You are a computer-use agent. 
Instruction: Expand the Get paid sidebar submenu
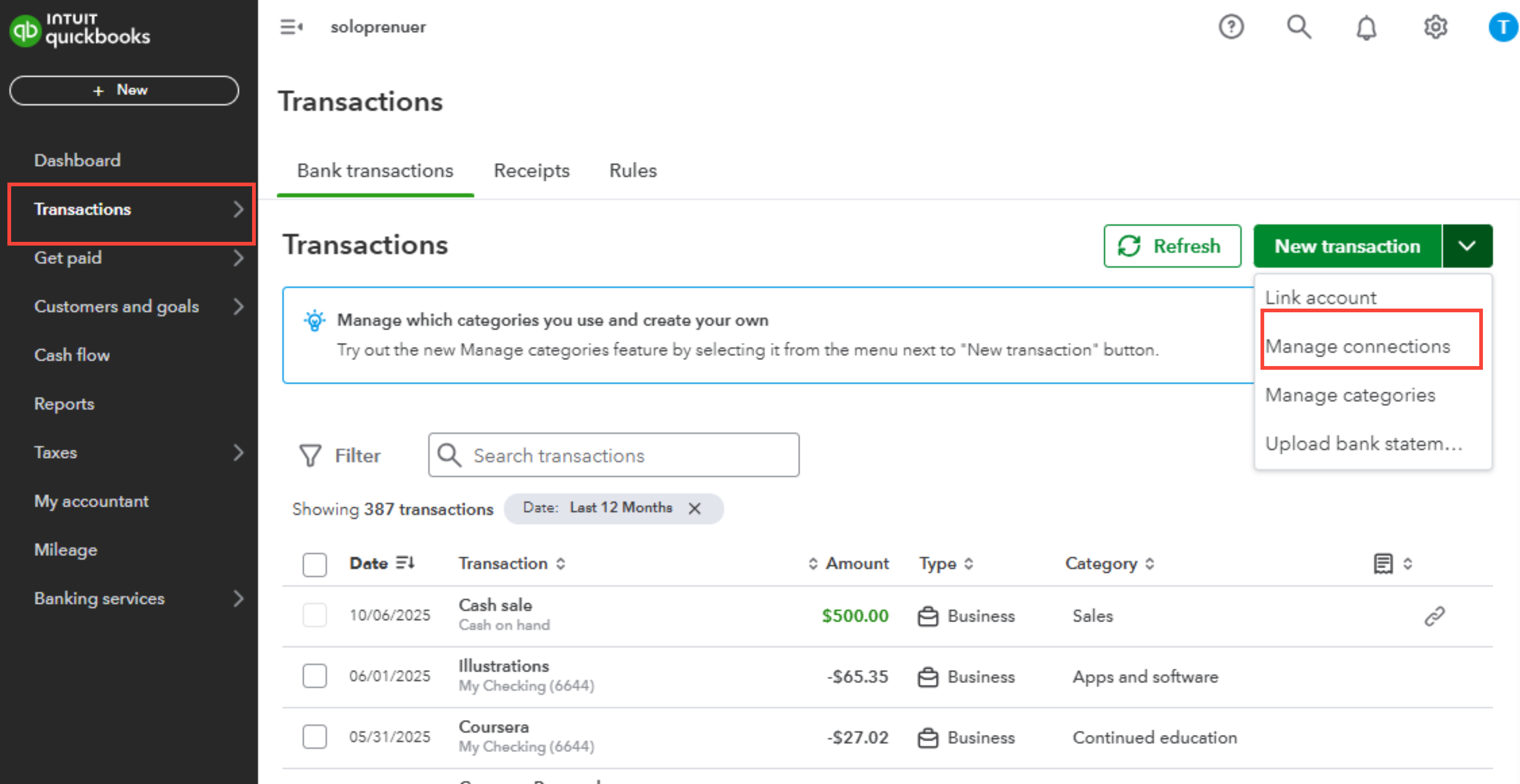[x=238, y=258]
